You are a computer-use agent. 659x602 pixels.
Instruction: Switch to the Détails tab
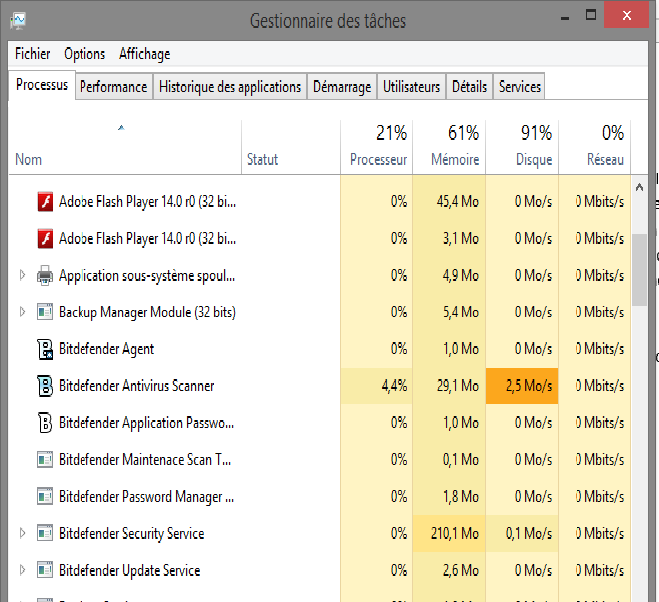click(x=469, y=87)
